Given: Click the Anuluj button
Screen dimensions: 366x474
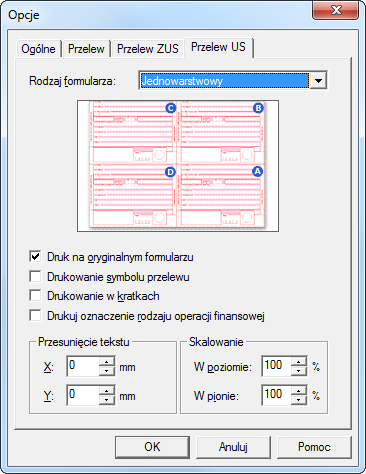Looking at the screenshot, I should coord(233,447).
